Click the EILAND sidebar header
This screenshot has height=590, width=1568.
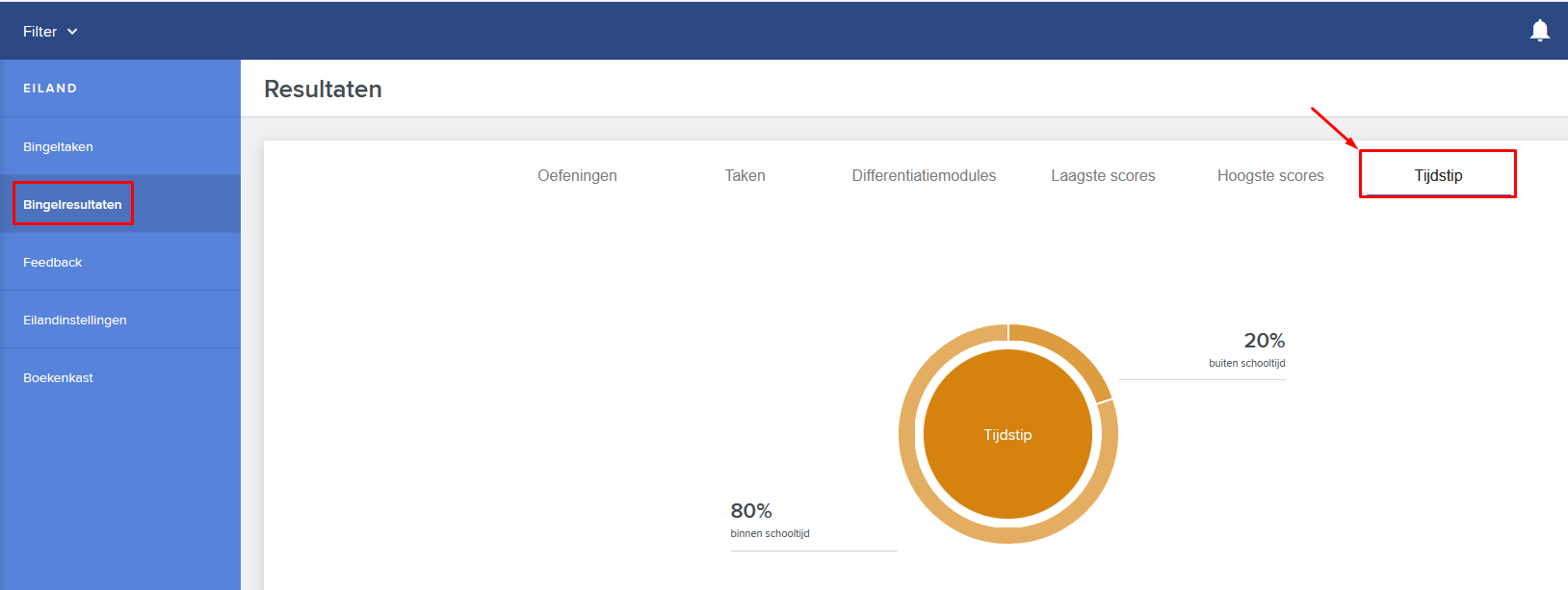(50, 89)
